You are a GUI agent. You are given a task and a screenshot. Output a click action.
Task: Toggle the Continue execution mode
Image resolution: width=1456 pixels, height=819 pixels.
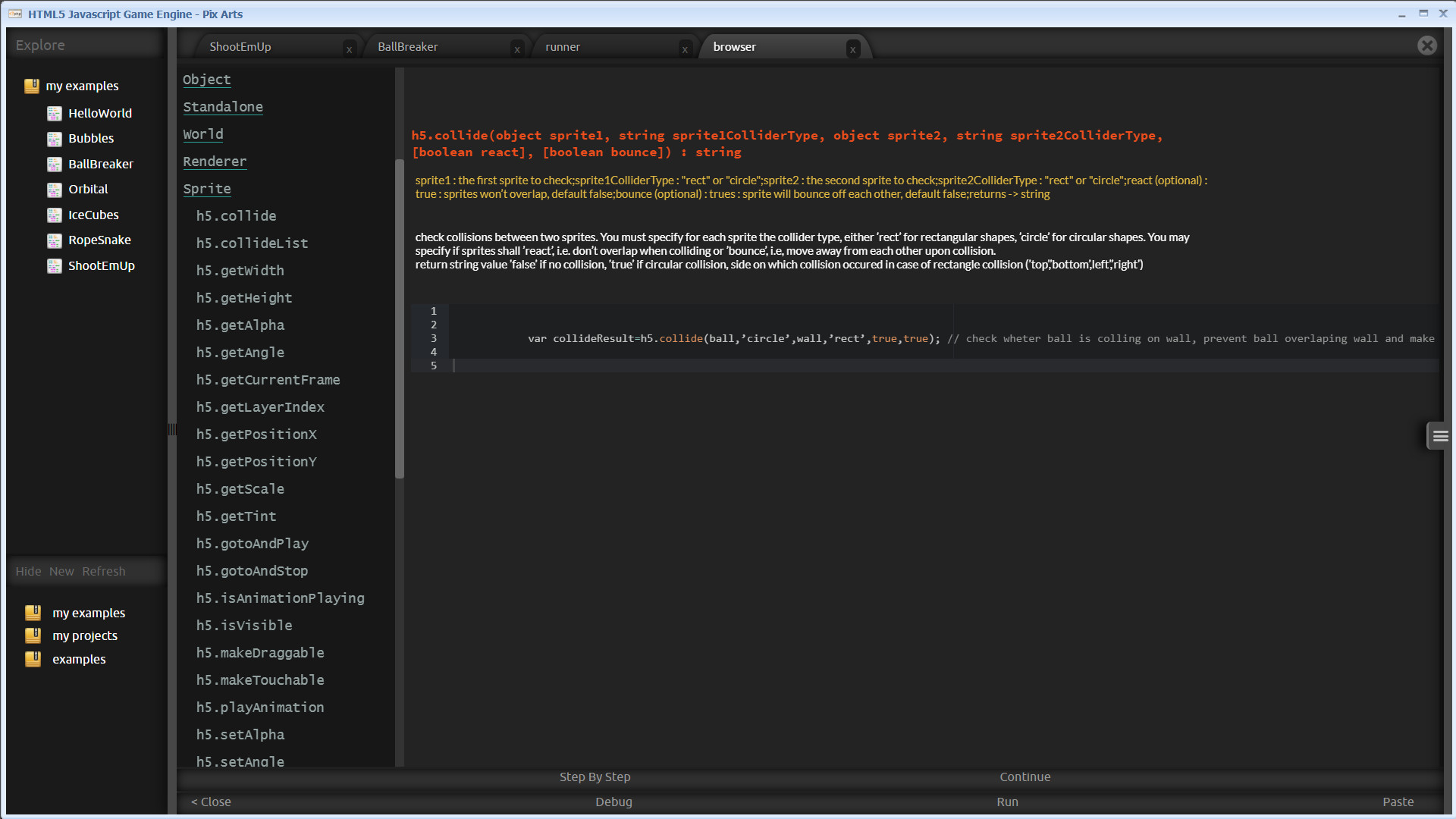[x=1025, y=777]
